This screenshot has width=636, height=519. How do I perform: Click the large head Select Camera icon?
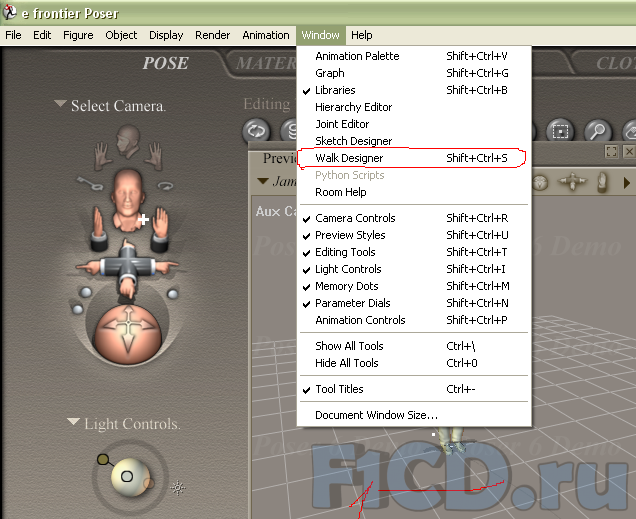pos(127,199)
